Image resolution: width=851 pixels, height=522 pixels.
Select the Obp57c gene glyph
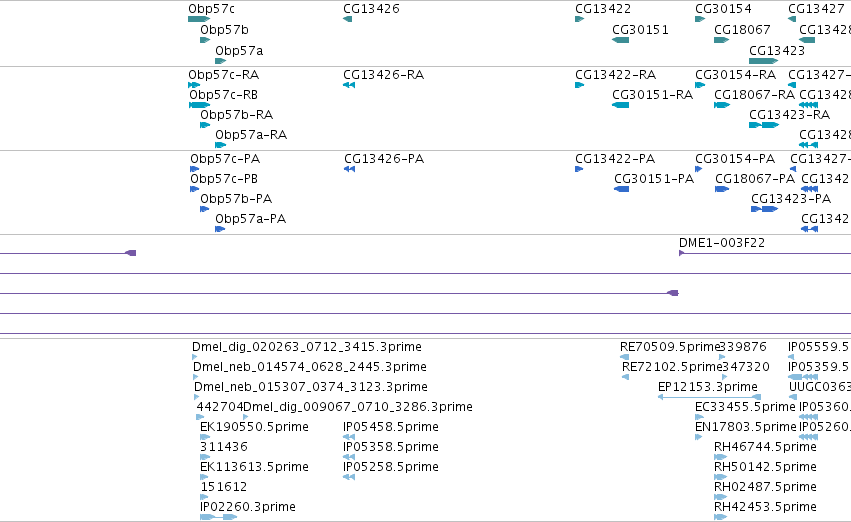(199, 20)
